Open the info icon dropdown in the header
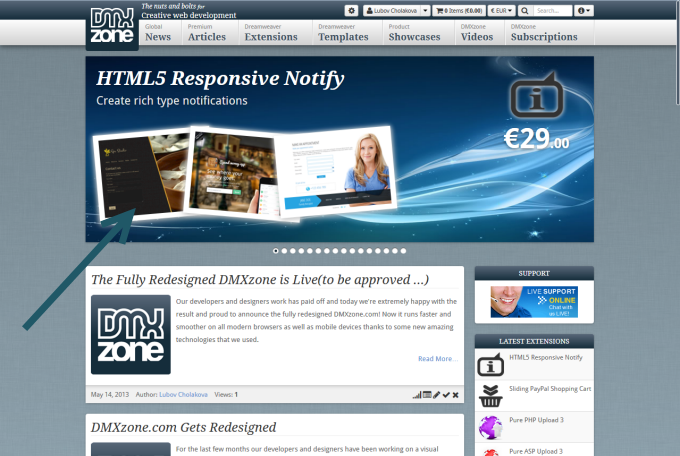Screen dimensions: 680x456 click(x=584, y=10)
